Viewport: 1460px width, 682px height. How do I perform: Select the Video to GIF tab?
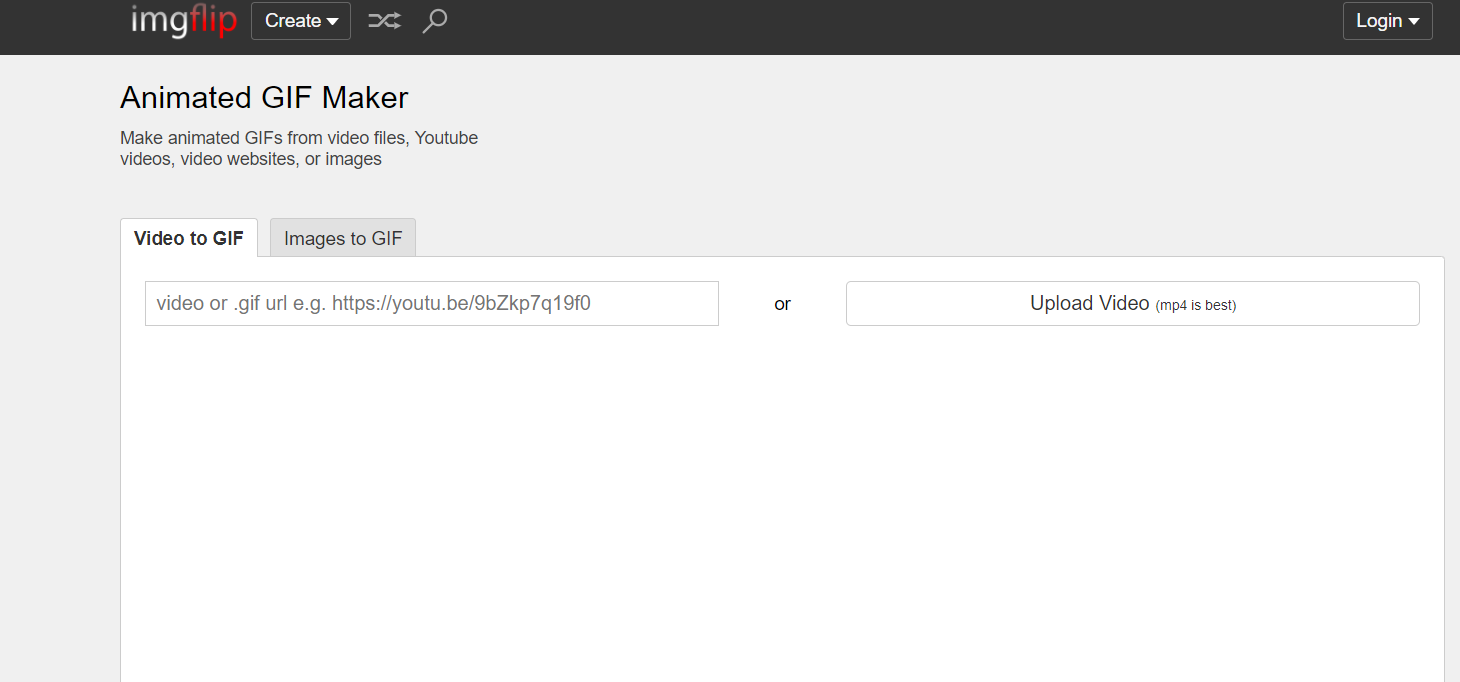tap(189, 238)
